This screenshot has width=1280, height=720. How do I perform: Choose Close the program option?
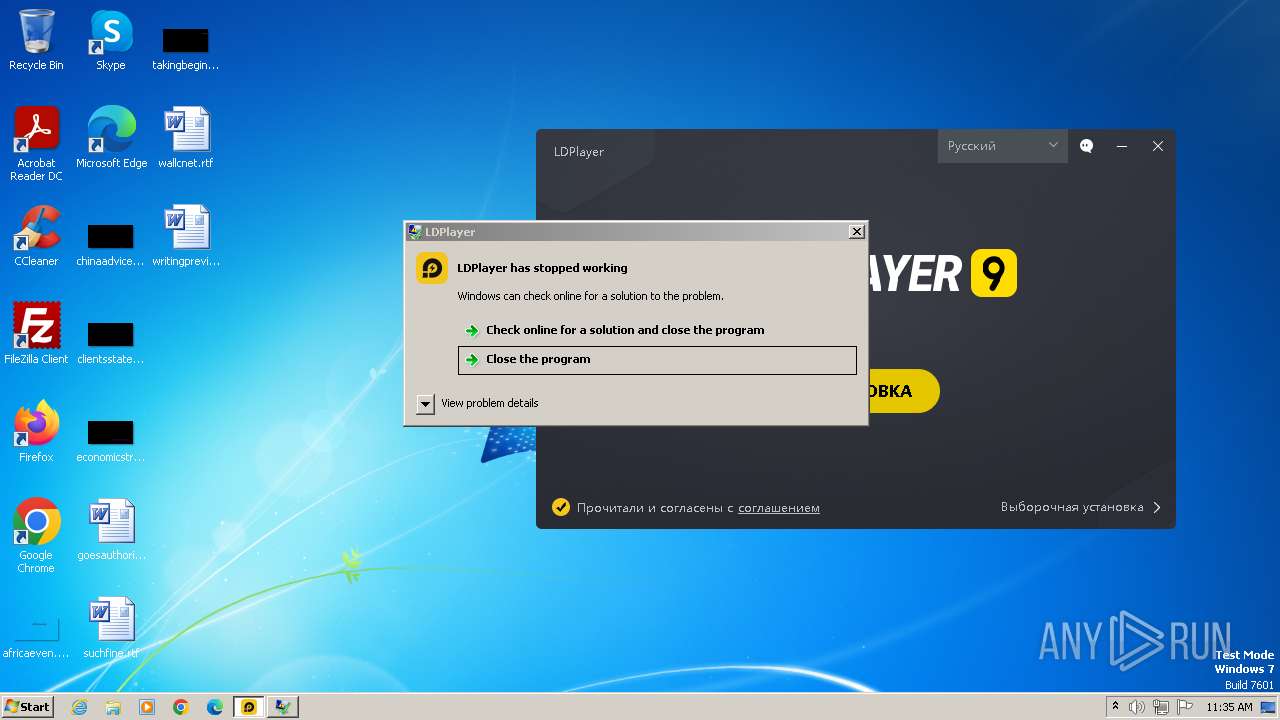657,360
